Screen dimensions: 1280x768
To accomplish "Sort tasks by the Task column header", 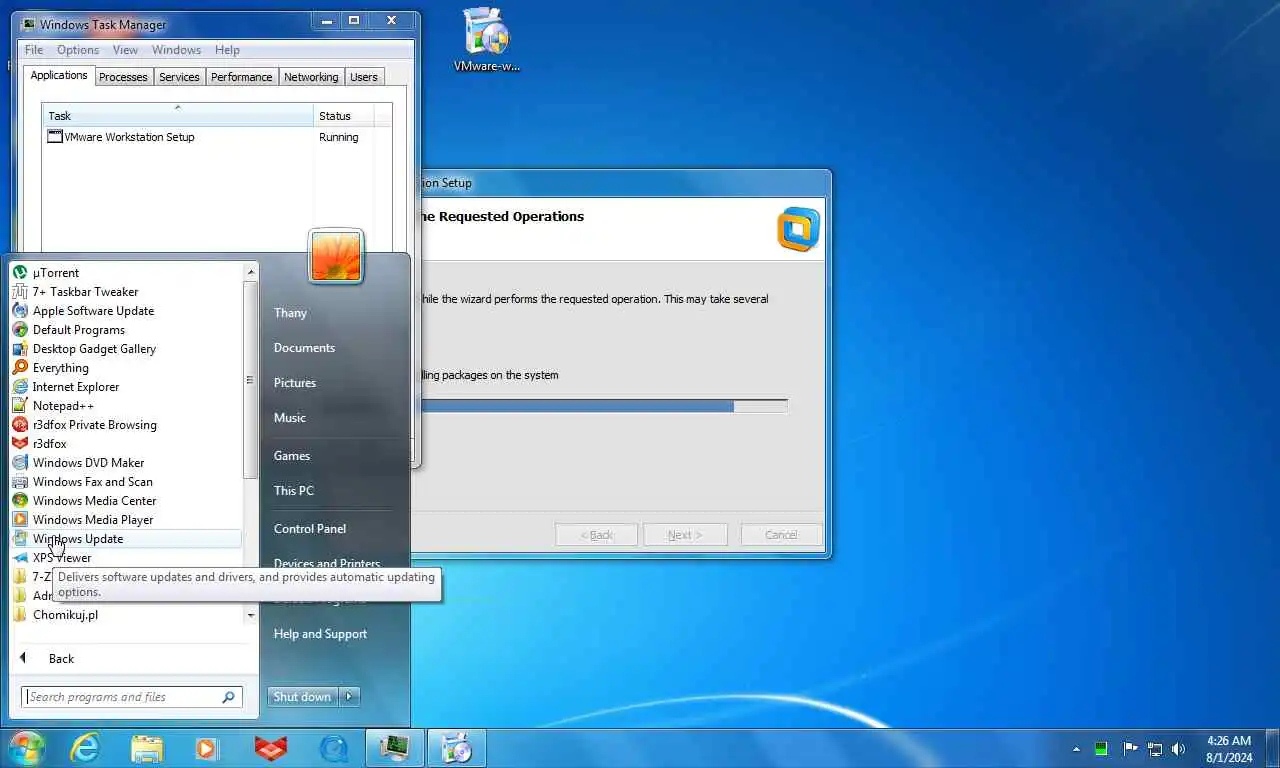I will (x=177, y=115).
